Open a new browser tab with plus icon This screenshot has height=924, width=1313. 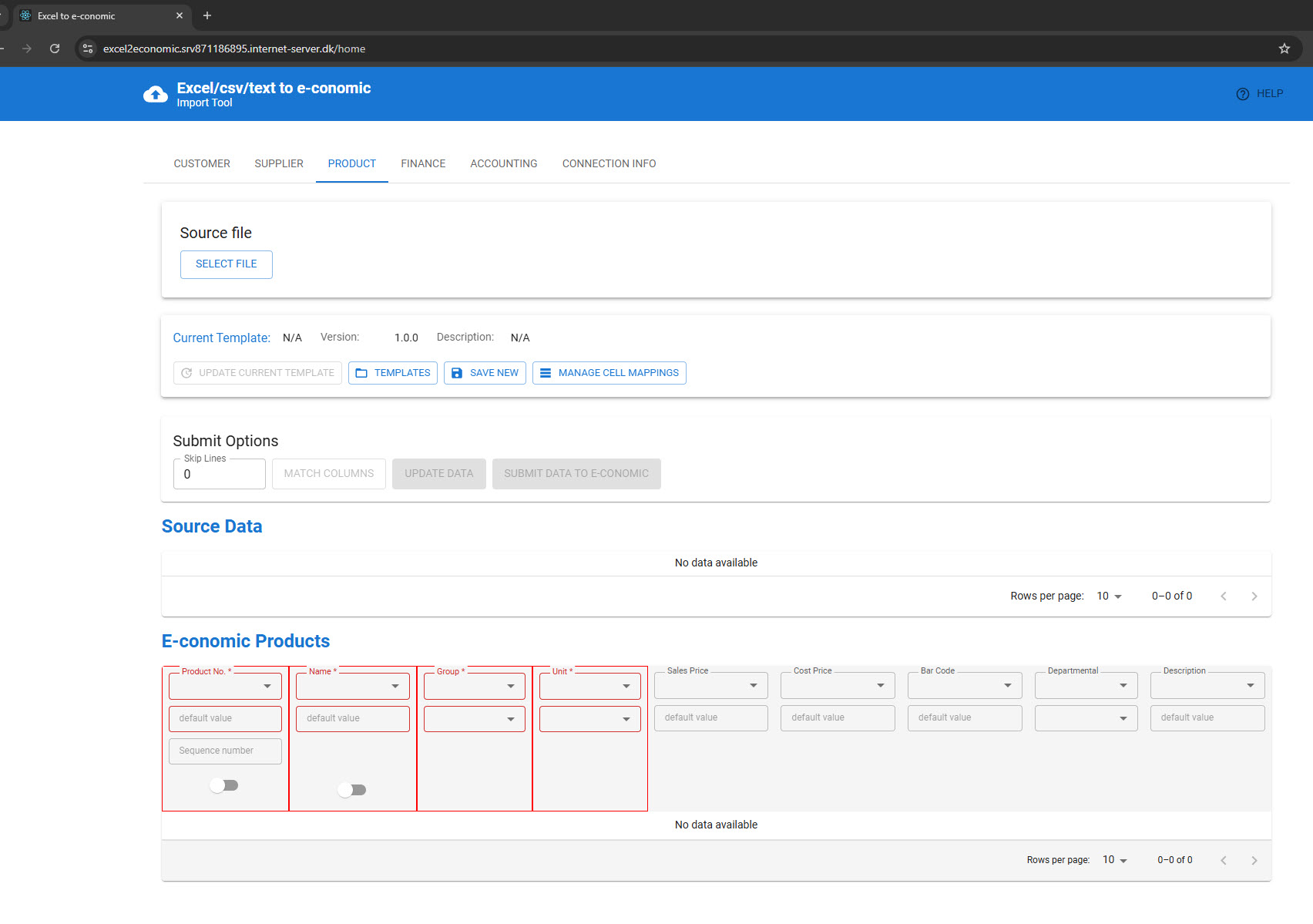coord(207,15)
